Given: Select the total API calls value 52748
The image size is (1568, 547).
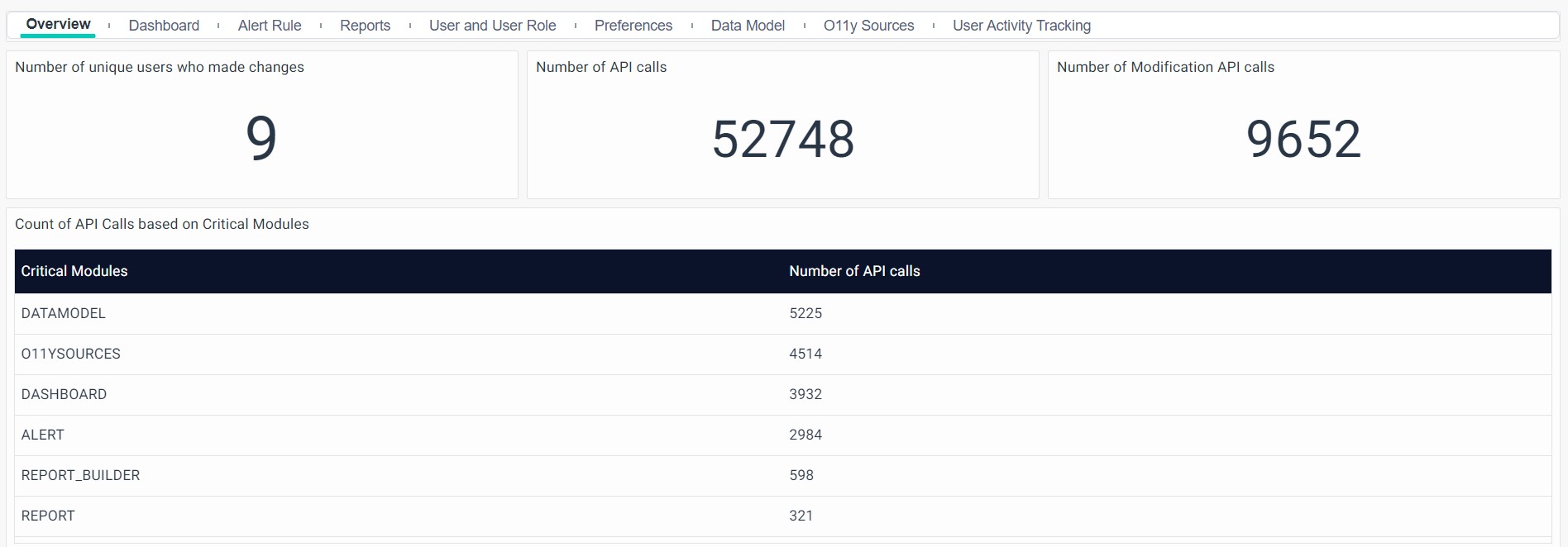Looking at the screenshot, I should point(782,139).
